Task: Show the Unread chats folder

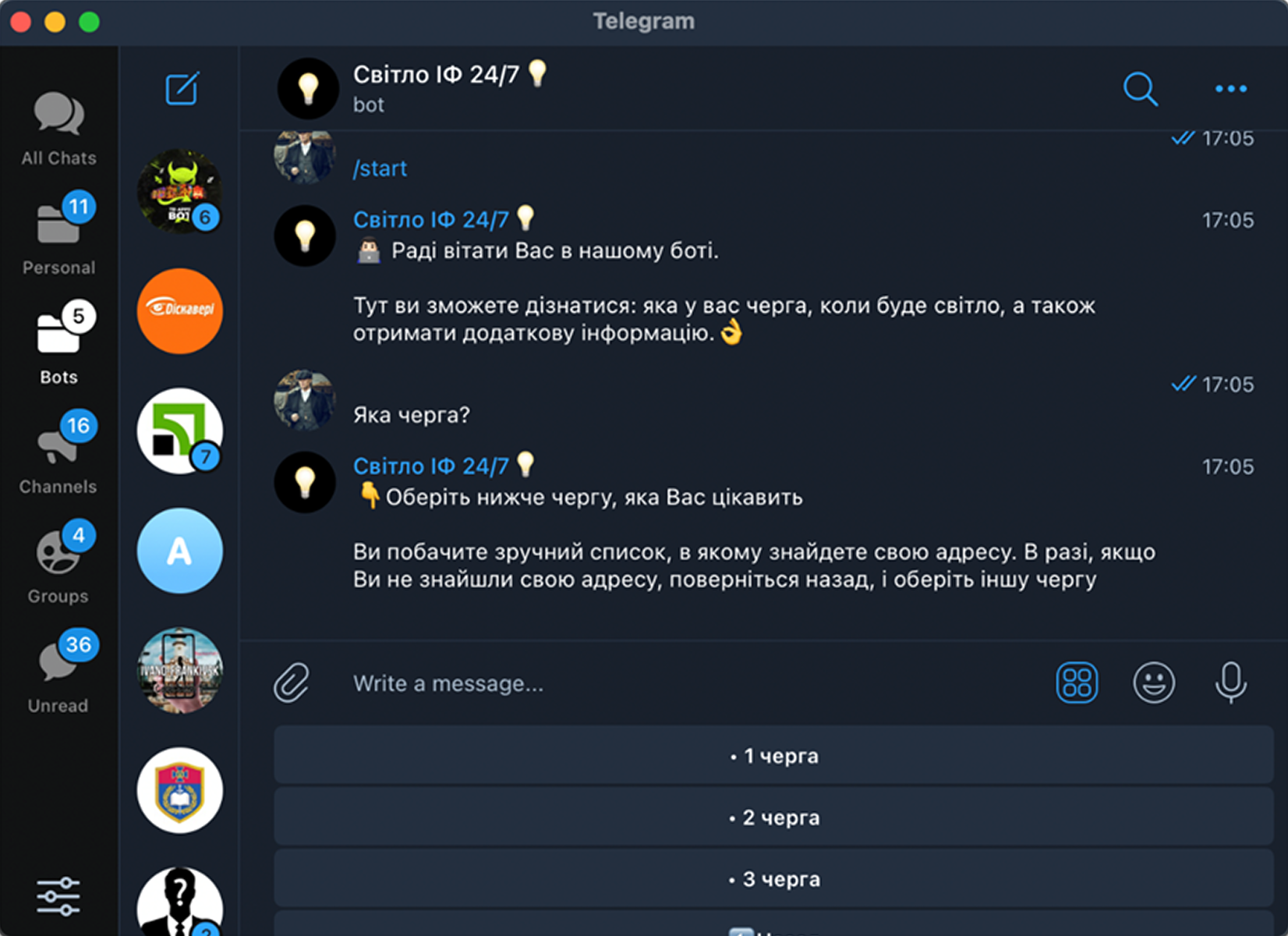Action: pos(58,672)
